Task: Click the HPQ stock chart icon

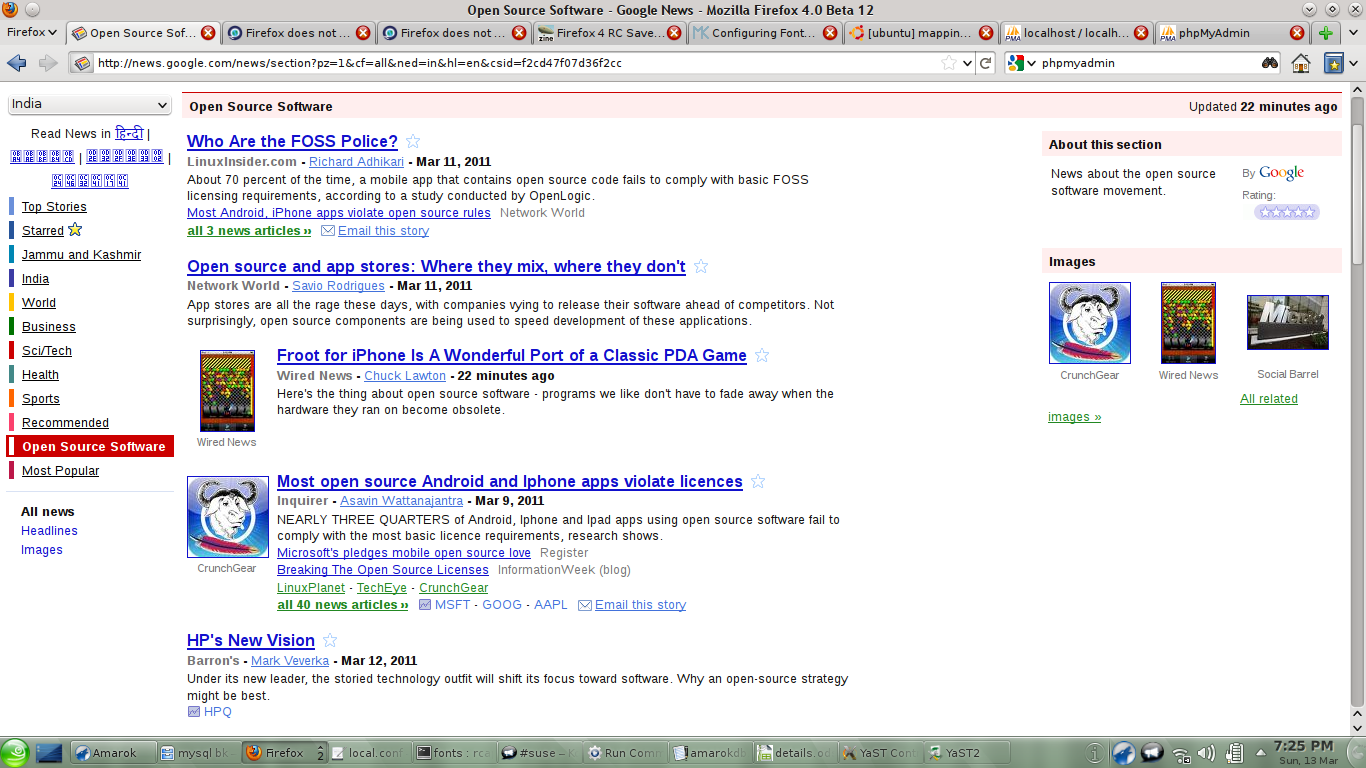Action: click(x=194, y=712)
